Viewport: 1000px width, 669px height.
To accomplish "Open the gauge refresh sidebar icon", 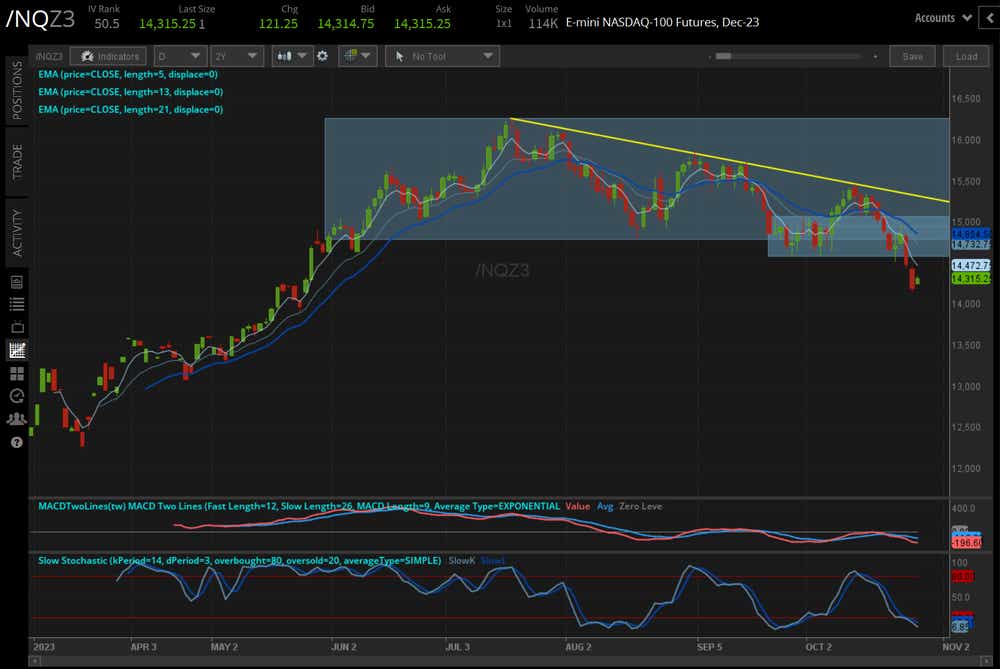I will tap(17, 396).
